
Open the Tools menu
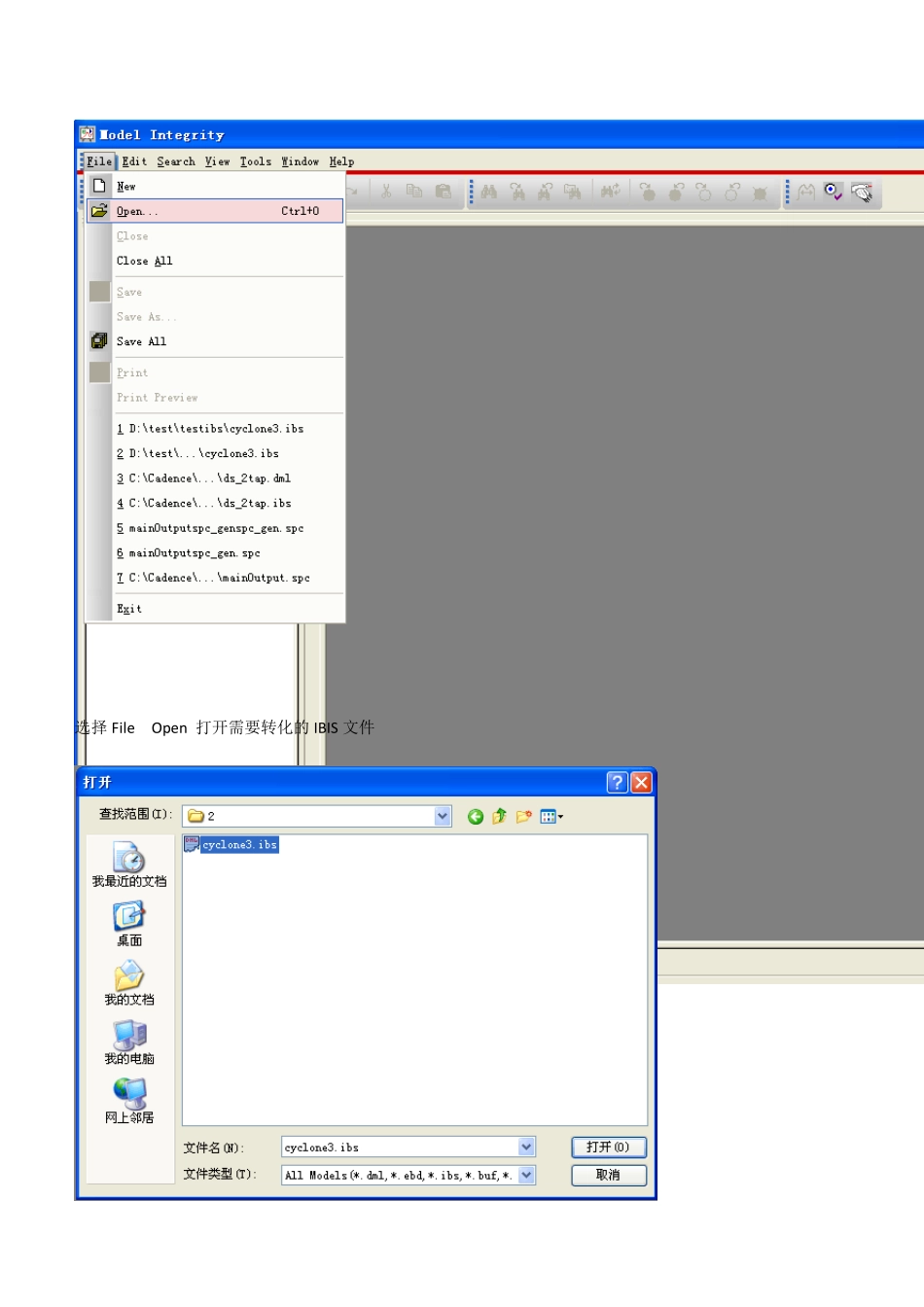256,161
